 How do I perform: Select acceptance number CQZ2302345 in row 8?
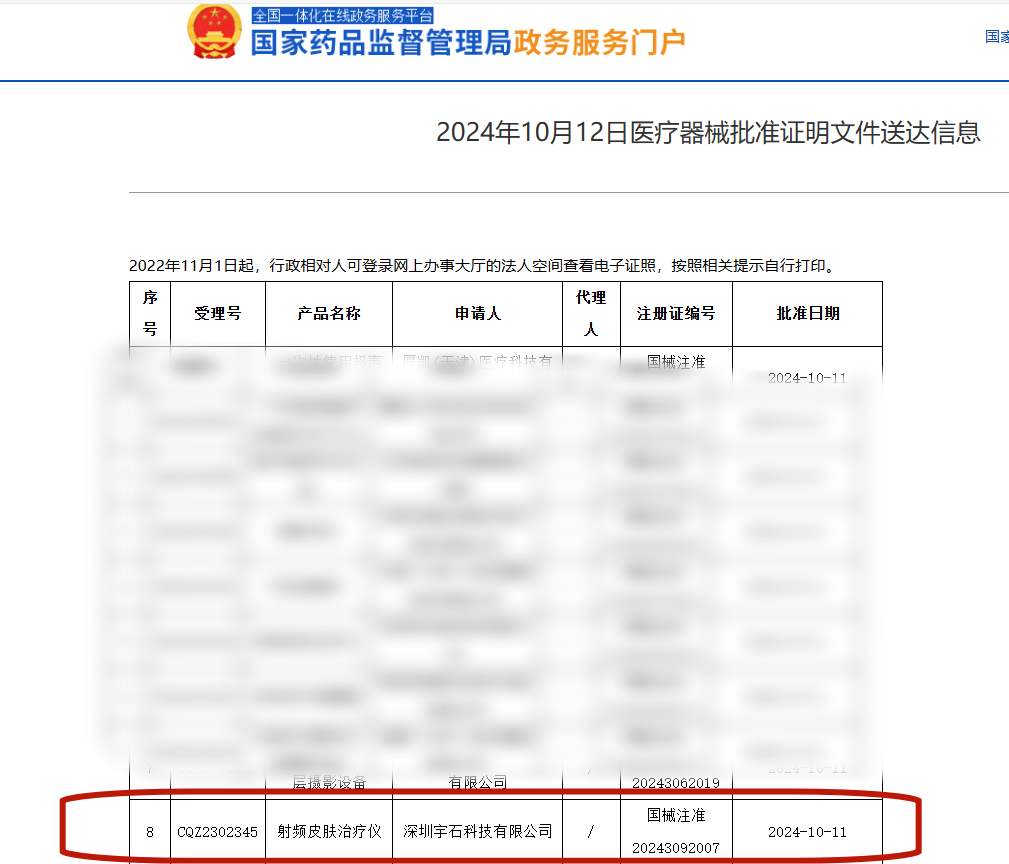click(218, 830)
